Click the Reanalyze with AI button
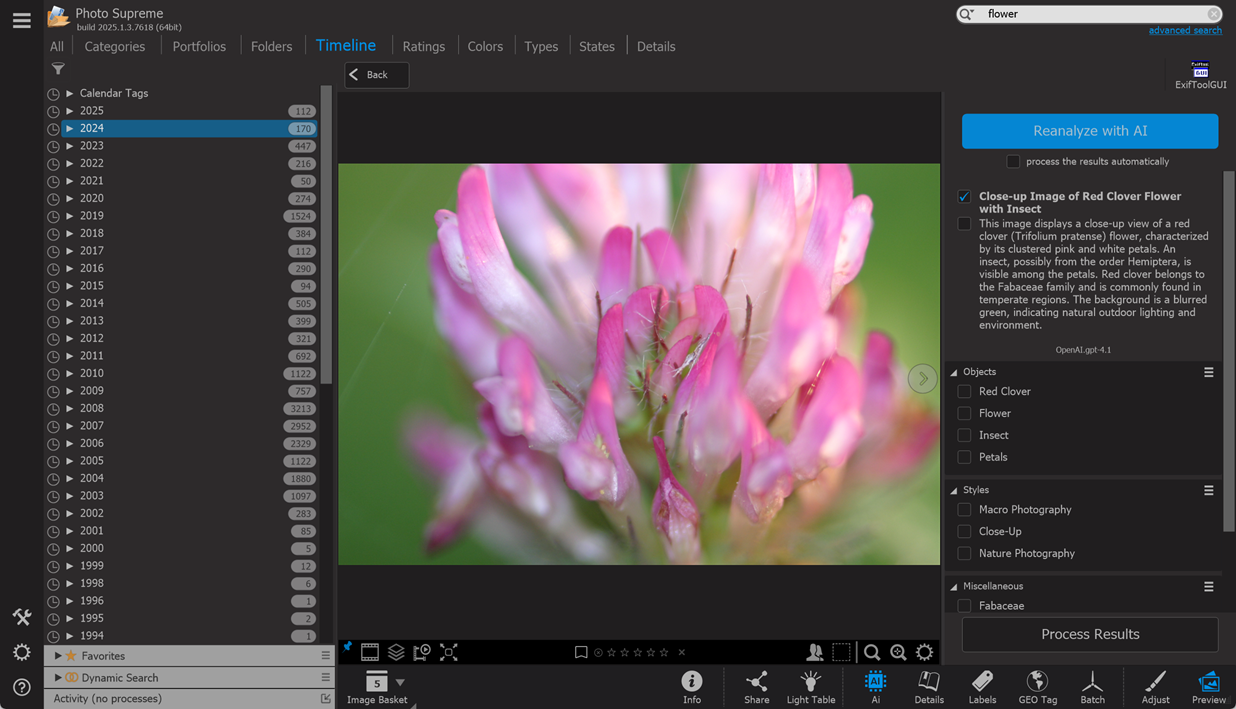1236x709 pixels. (x=1090, y=131)
